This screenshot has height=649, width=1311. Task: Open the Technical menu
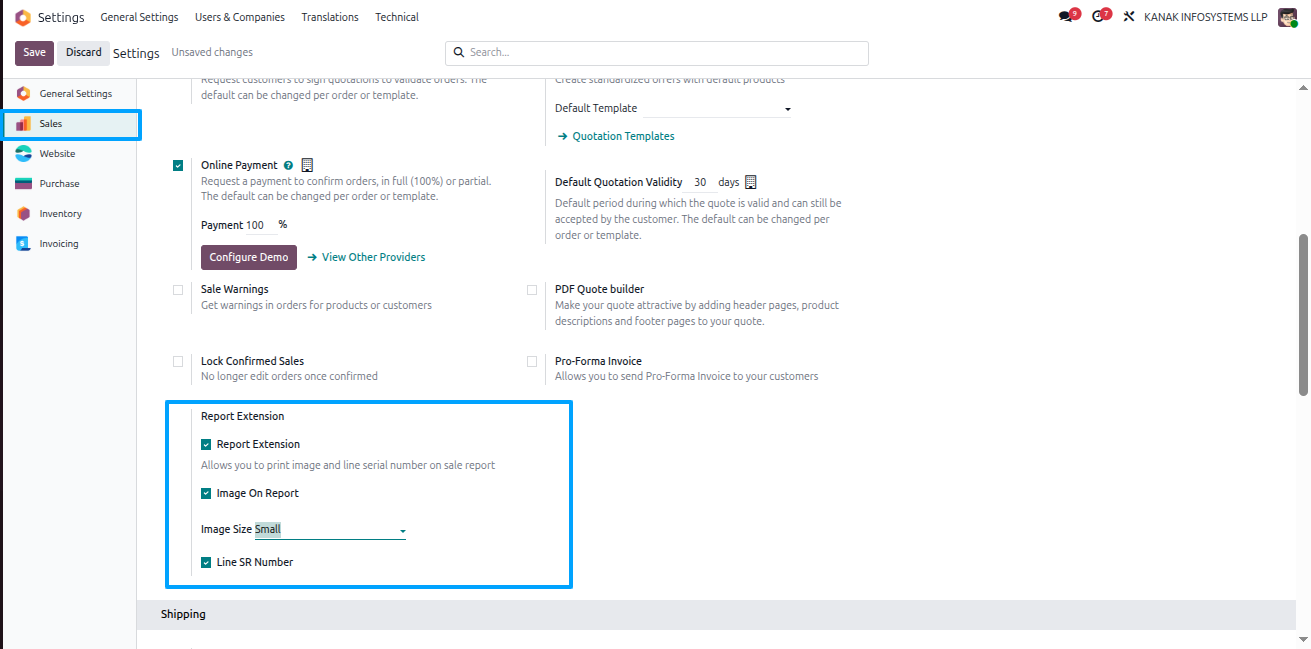click(x=397, y=17)
